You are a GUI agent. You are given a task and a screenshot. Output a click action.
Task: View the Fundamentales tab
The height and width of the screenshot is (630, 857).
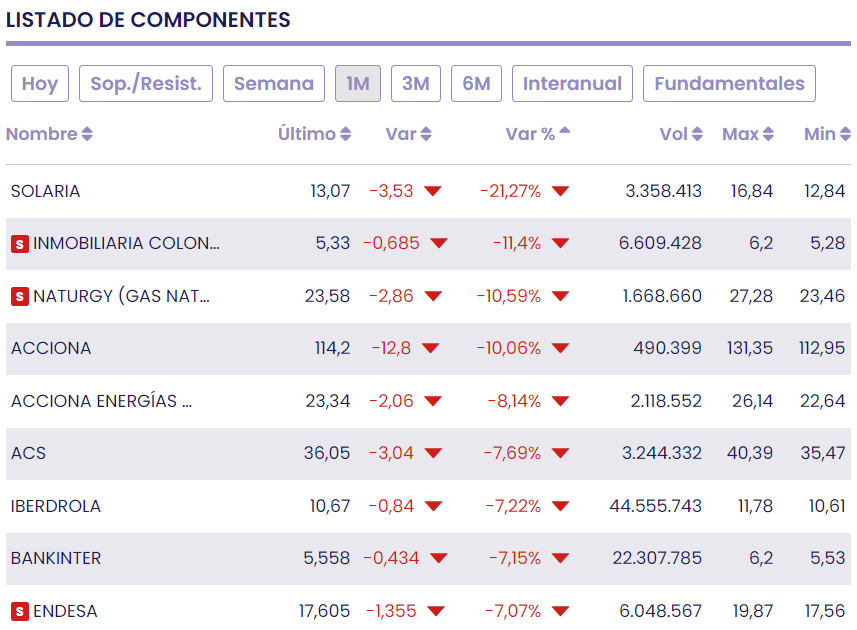coord(729,84)
